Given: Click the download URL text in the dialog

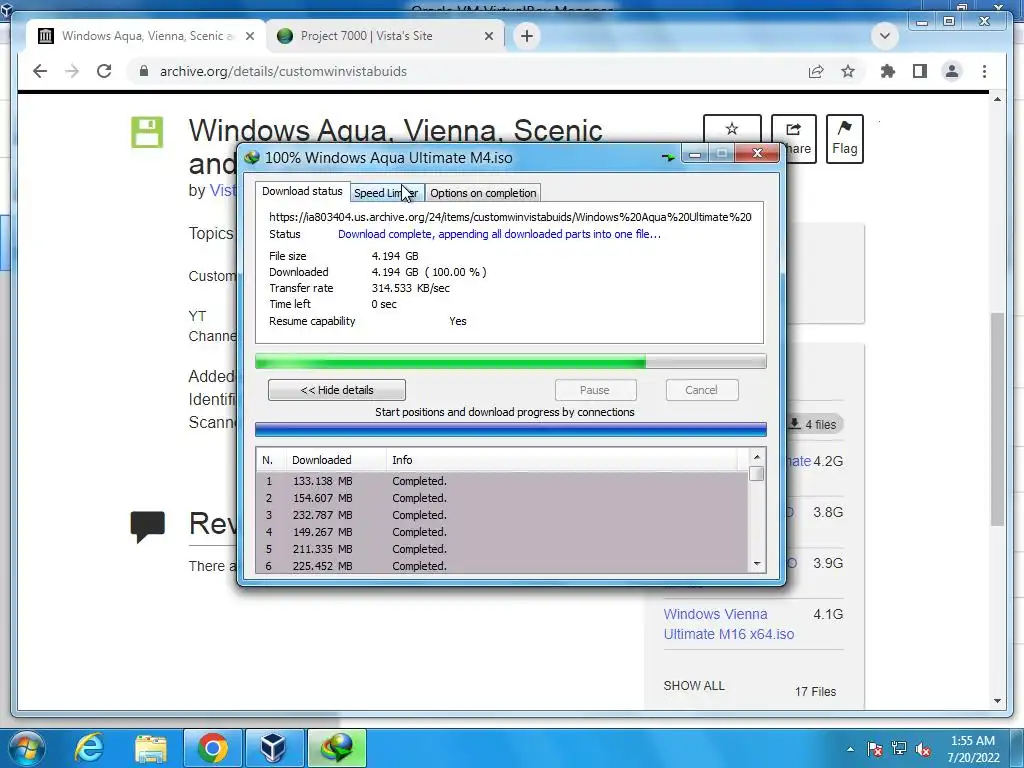Looking at the screenshot, I should (x=510, y=217).
